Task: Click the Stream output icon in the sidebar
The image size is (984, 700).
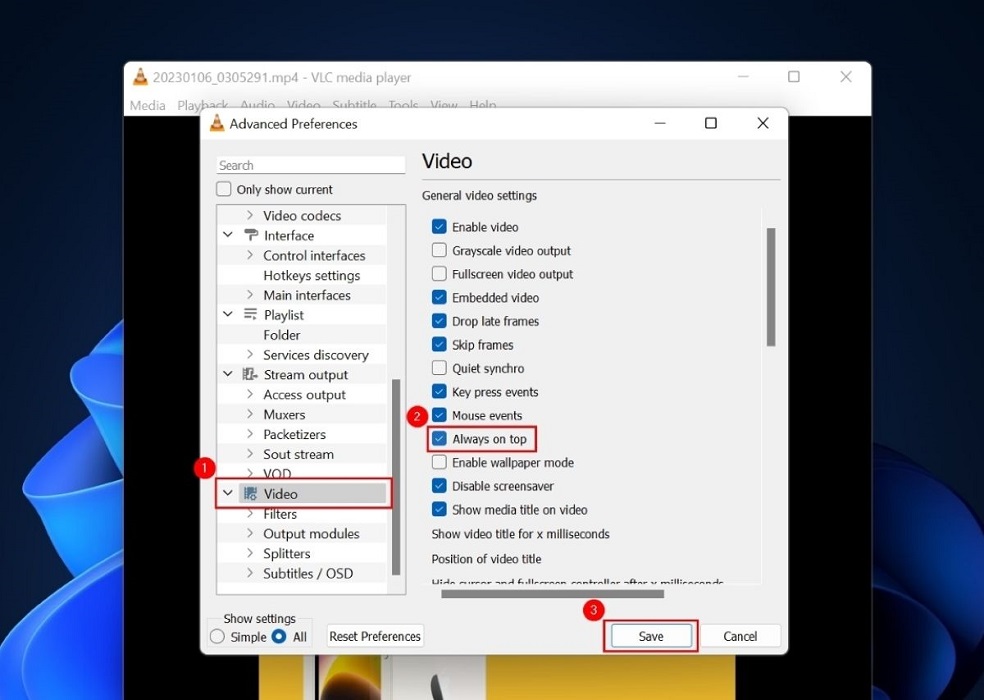Action: point(250,374)
